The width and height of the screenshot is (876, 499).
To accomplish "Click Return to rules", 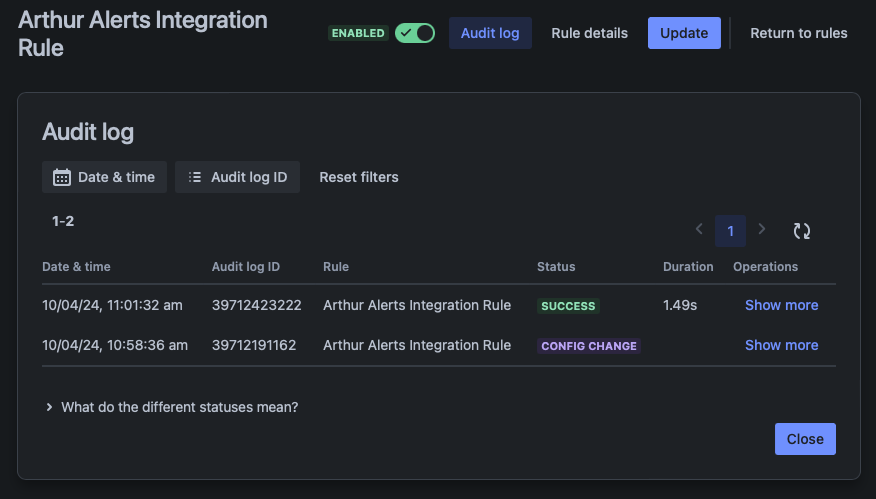I will [x=799, y=33].
